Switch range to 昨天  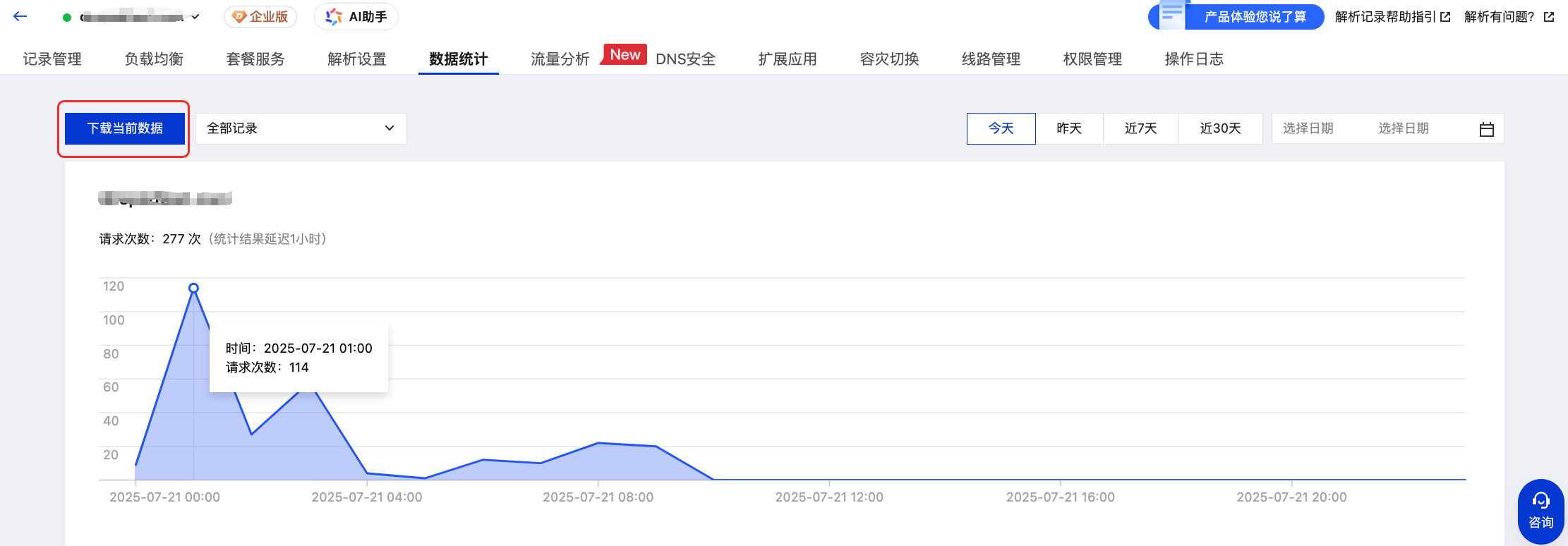point(1069,128)
